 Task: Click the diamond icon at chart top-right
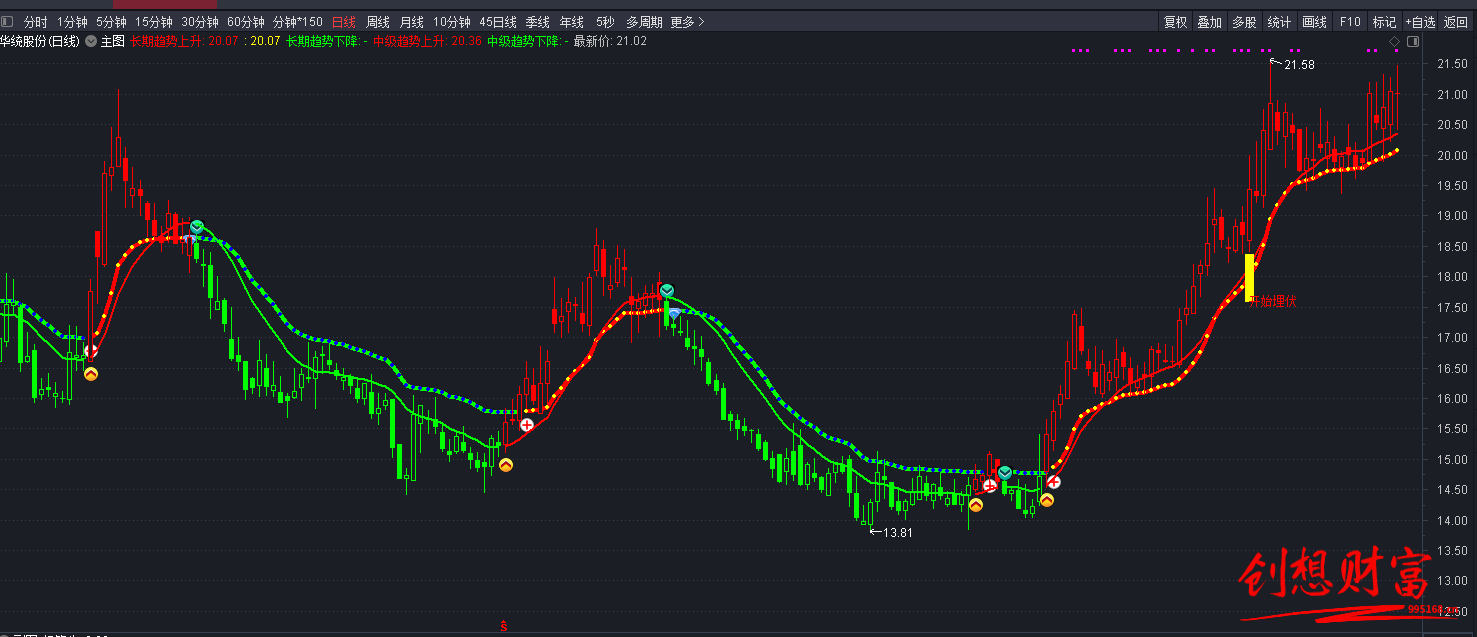click(1394, 41)
